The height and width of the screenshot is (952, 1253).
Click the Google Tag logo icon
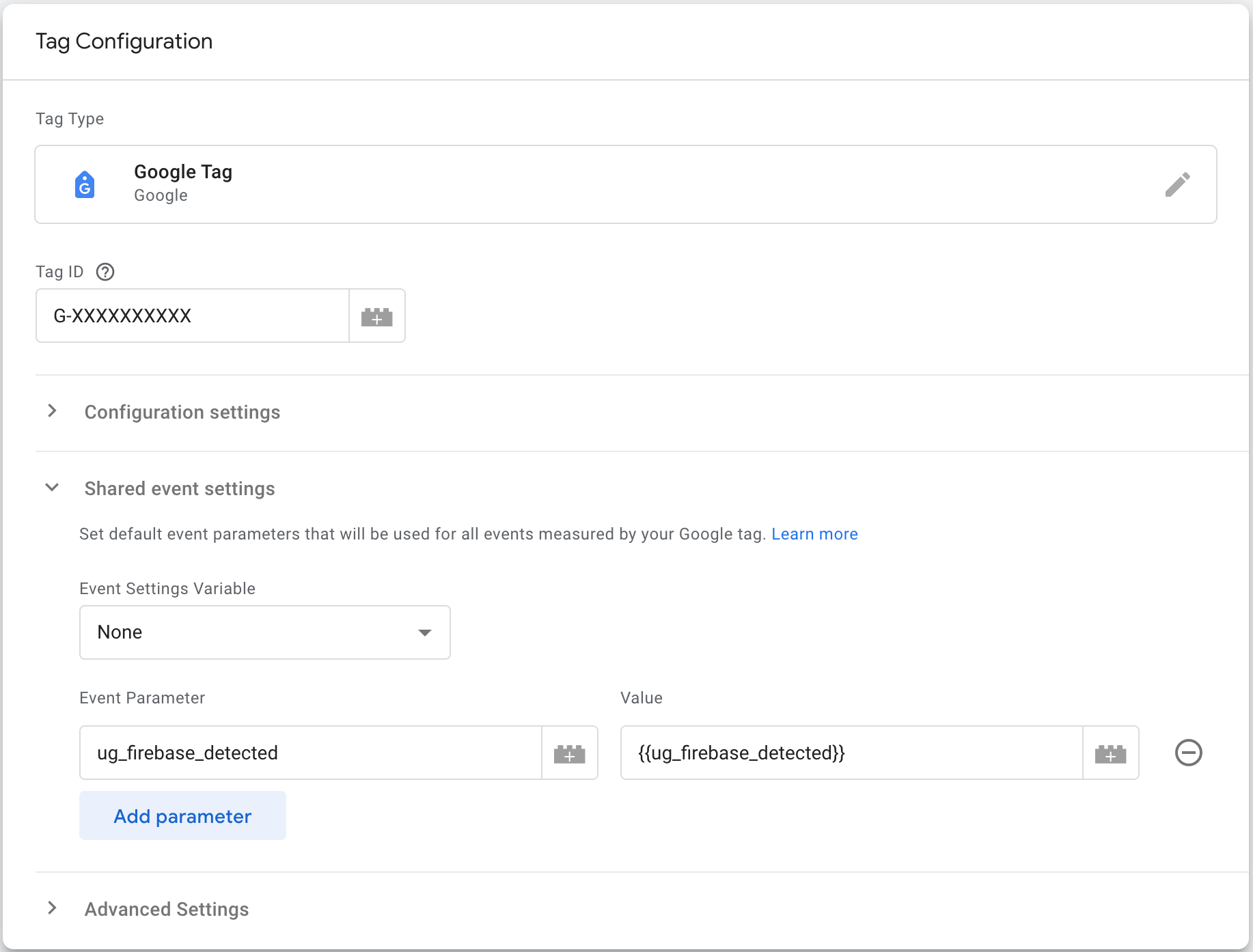(x=85, y=184)
